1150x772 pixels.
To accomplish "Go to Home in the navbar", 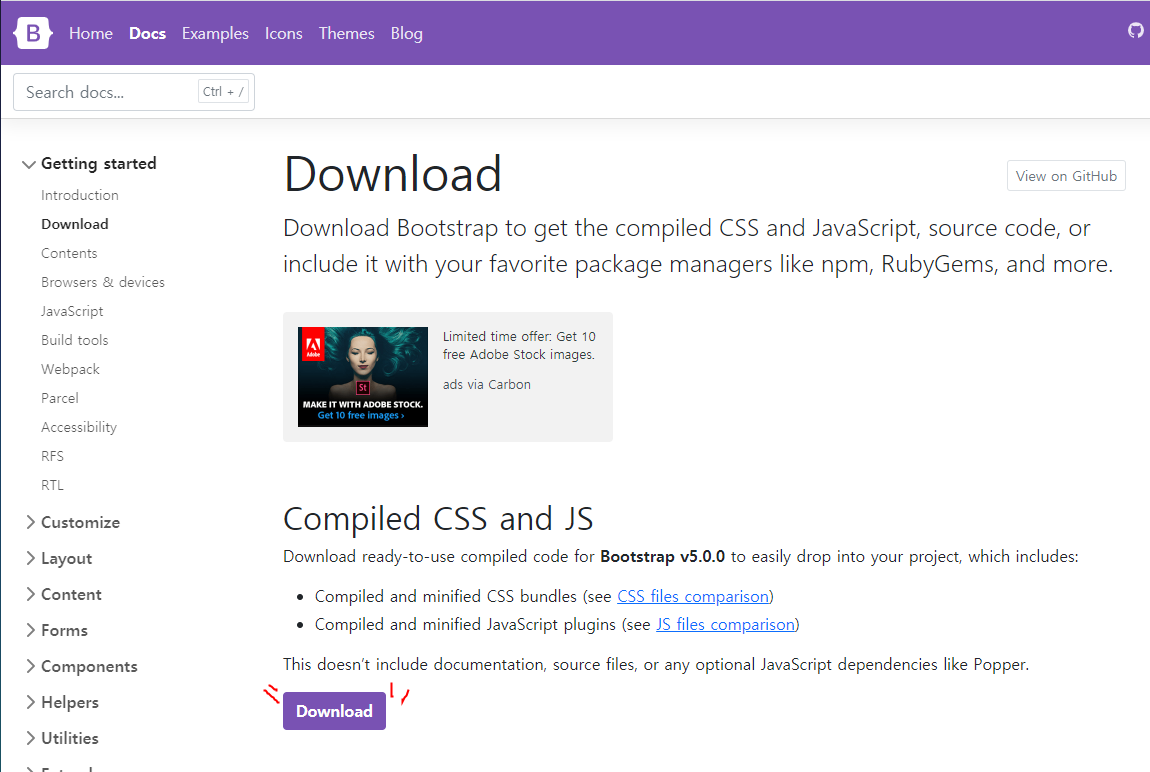I will [91, 34].
